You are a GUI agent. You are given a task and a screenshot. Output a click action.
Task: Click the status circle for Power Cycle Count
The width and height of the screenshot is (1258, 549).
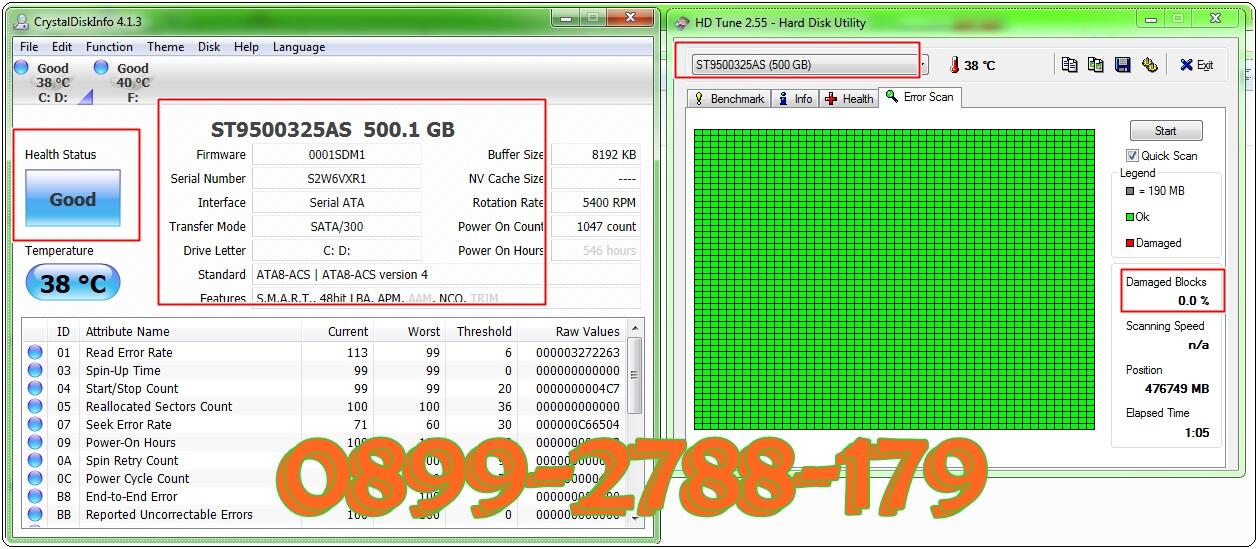click(x=35, y=478)
